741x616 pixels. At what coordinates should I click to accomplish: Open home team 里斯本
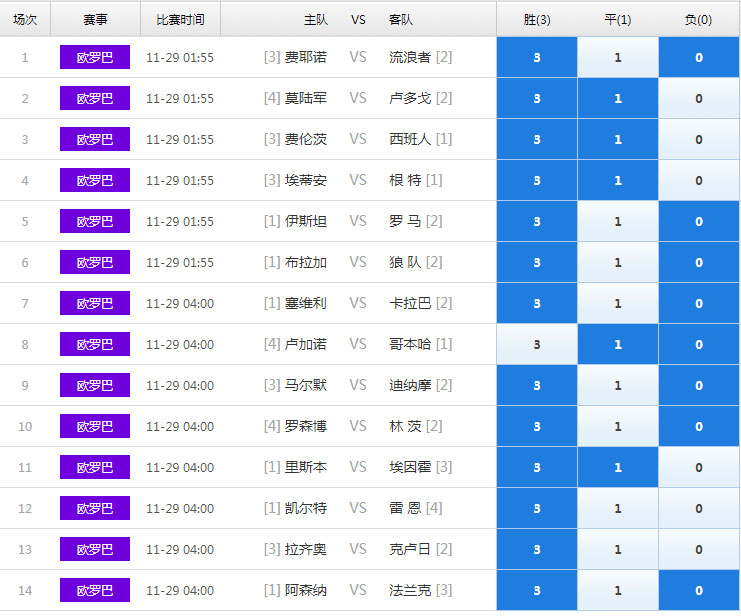pos(306,467)
